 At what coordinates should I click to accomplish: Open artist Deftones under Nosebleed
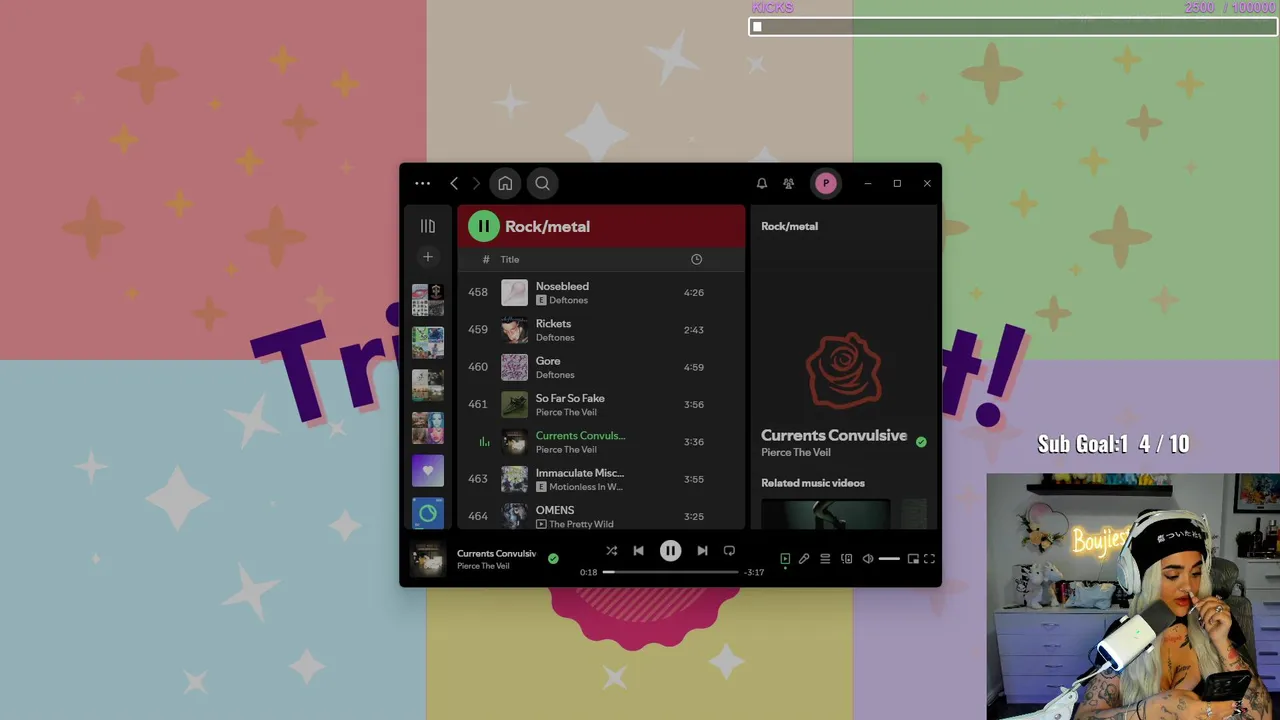(x=569, y=300)
